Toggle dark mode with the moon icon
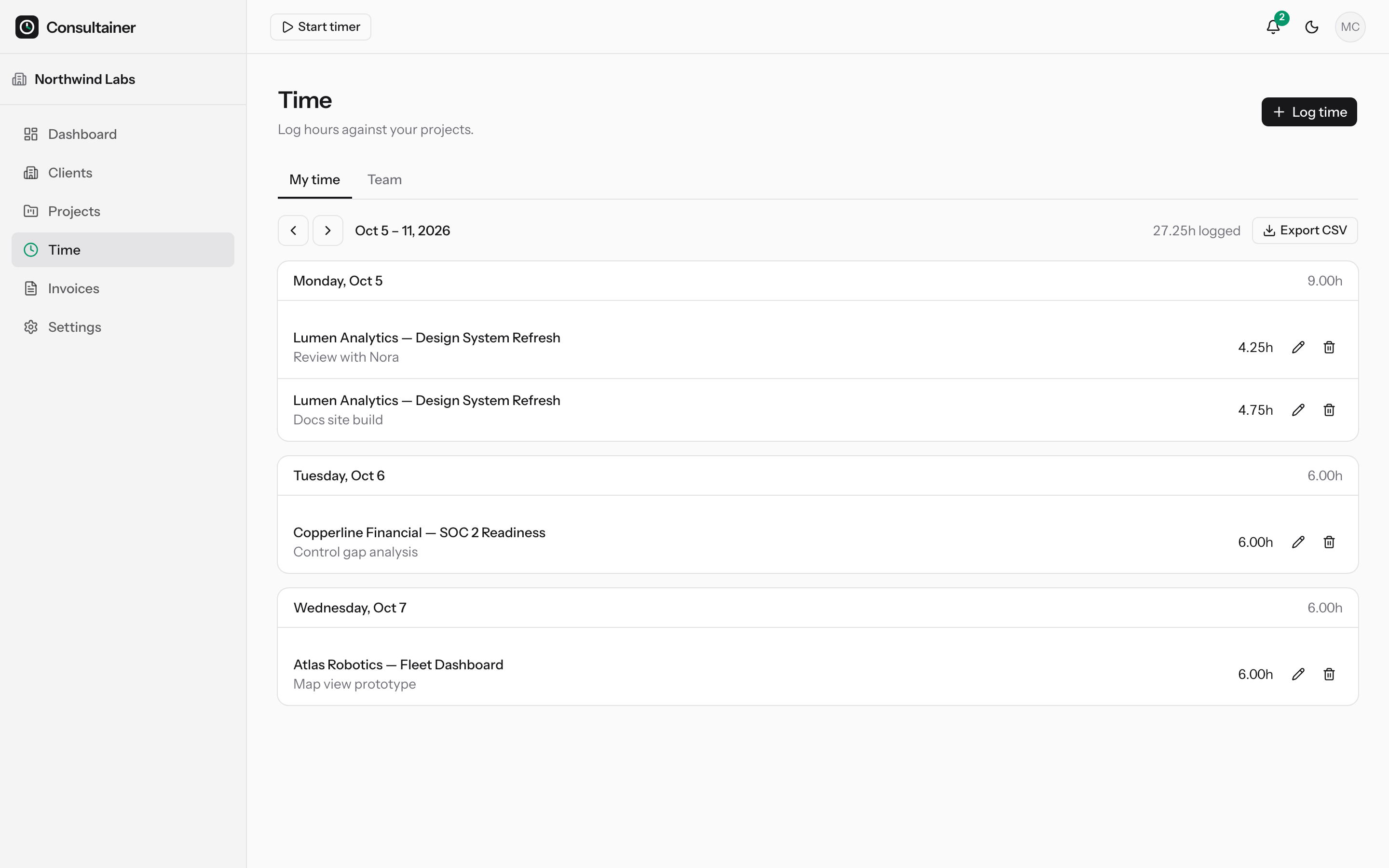 click(x=1311, y=27)
